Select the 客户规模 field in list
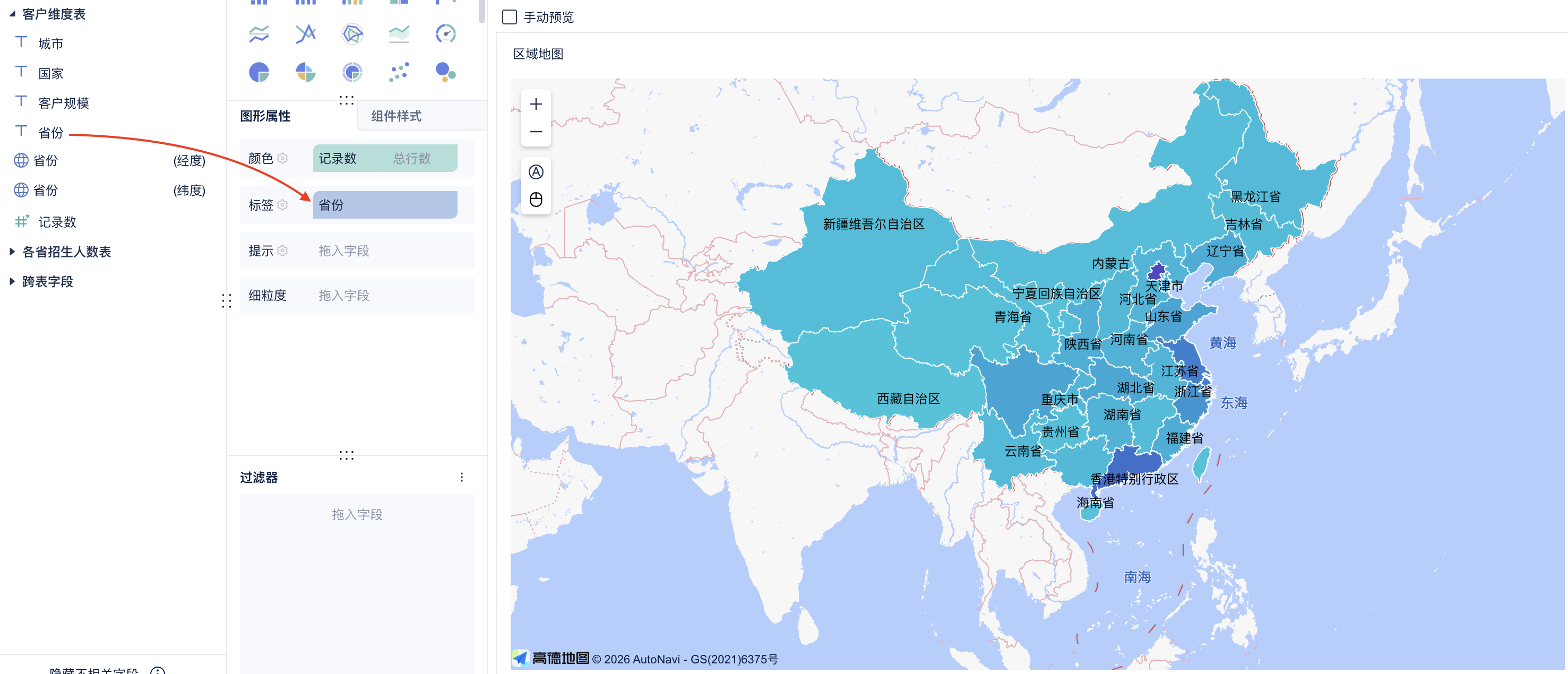Image resolution: width=1568 pixels, height=674 pixels. pos(63,103)
